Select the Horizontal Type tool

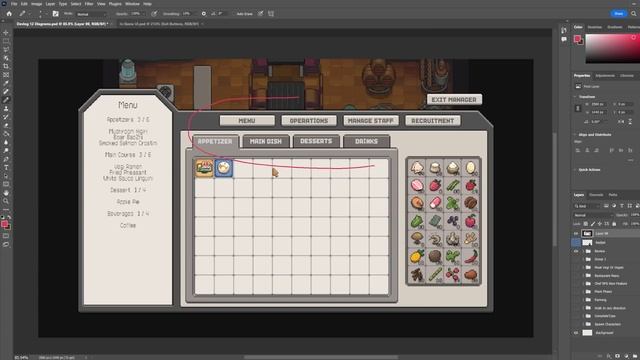click(x=6, y=168)
